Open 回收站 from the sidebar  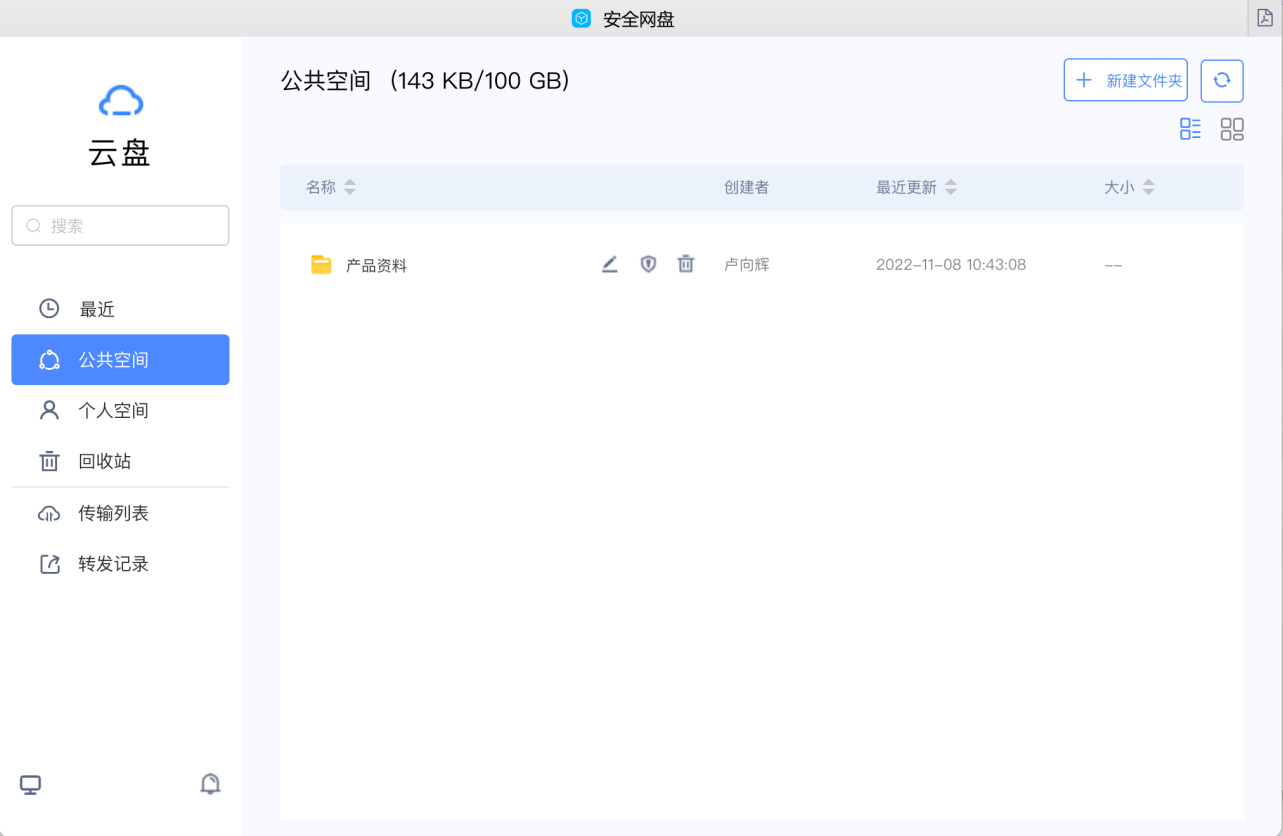coord(105,461)
